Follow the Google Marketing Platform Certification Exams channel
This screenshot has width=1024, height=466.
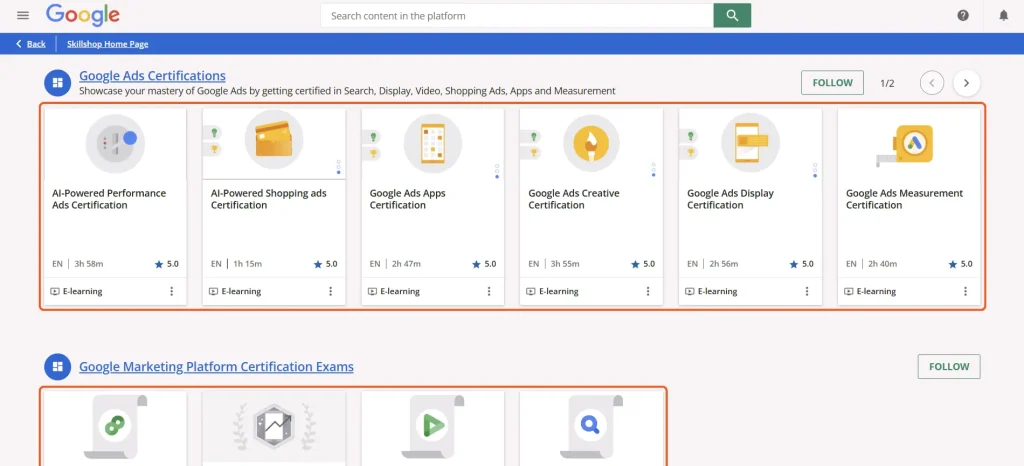pyautogui.click(x=949, y=366)
